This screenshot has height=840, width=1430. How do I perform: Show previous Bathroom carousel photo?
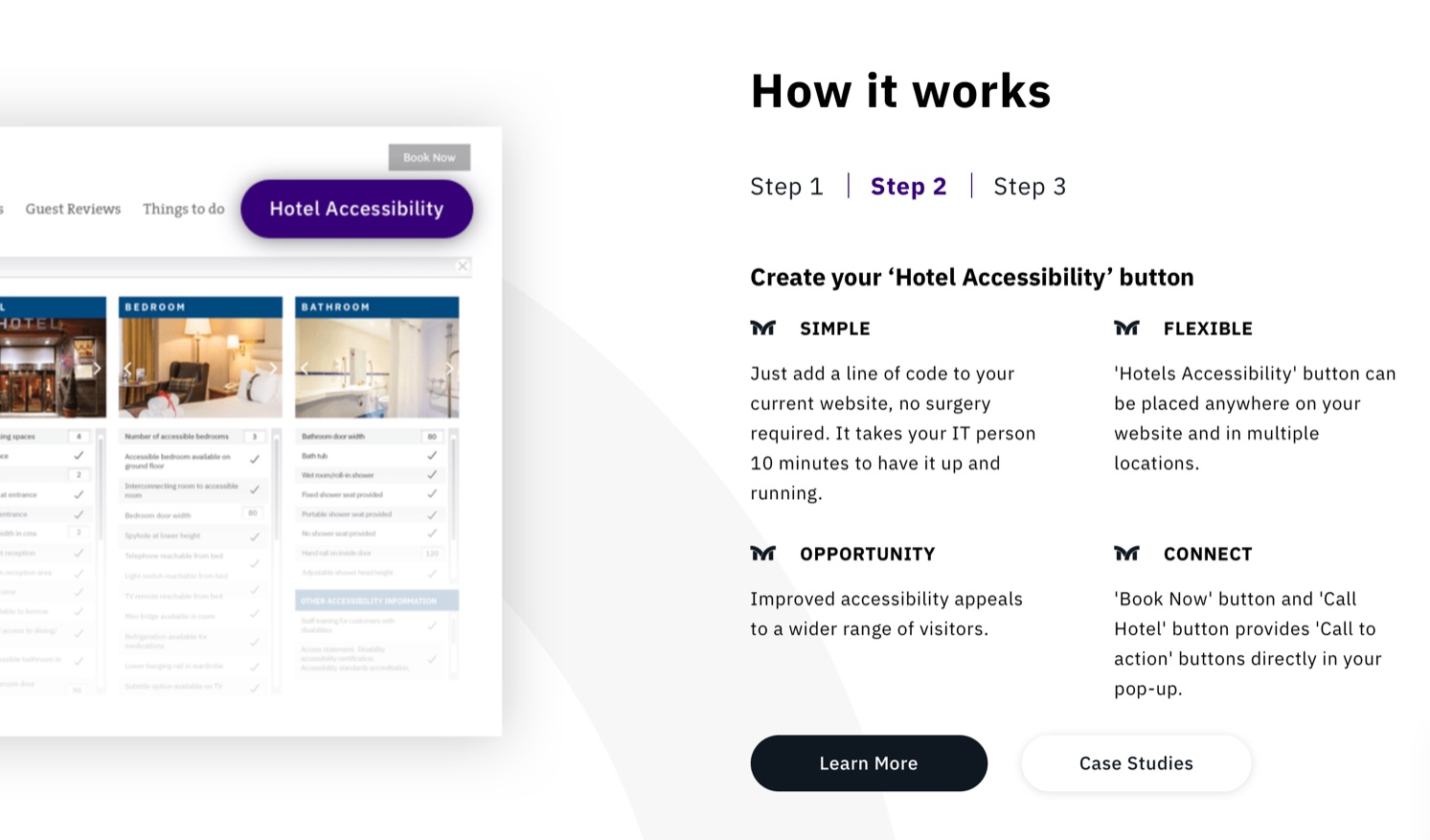[306, 369]
